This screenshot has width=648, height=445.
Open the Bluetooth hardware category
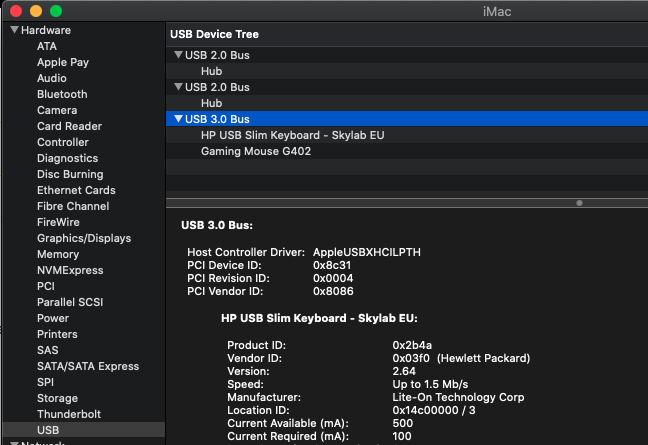pyautogui.click(x=62, y=94)
